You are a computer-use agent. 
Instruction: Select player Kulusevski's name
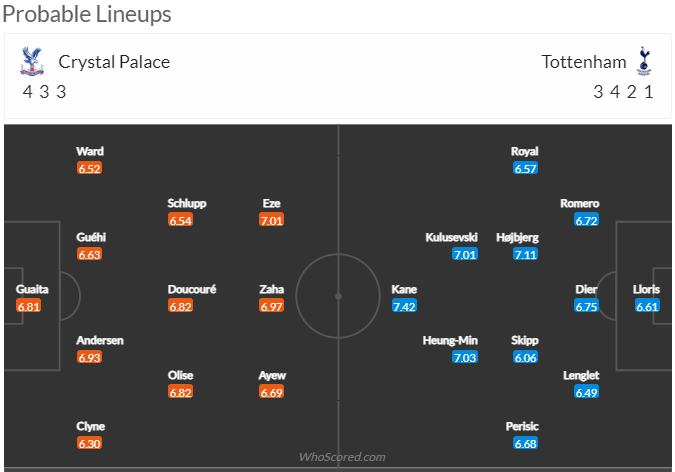[452, 237]
